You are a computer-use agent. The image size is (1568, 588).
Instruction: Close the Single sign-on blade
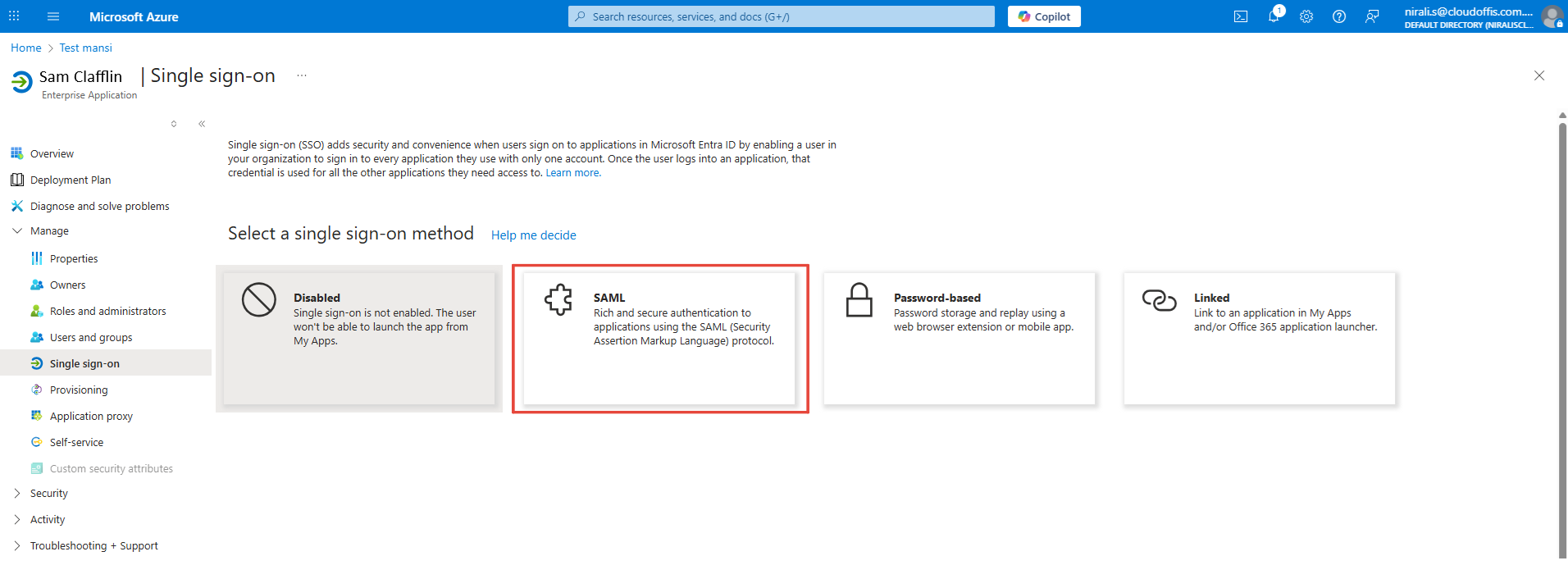1539,75
